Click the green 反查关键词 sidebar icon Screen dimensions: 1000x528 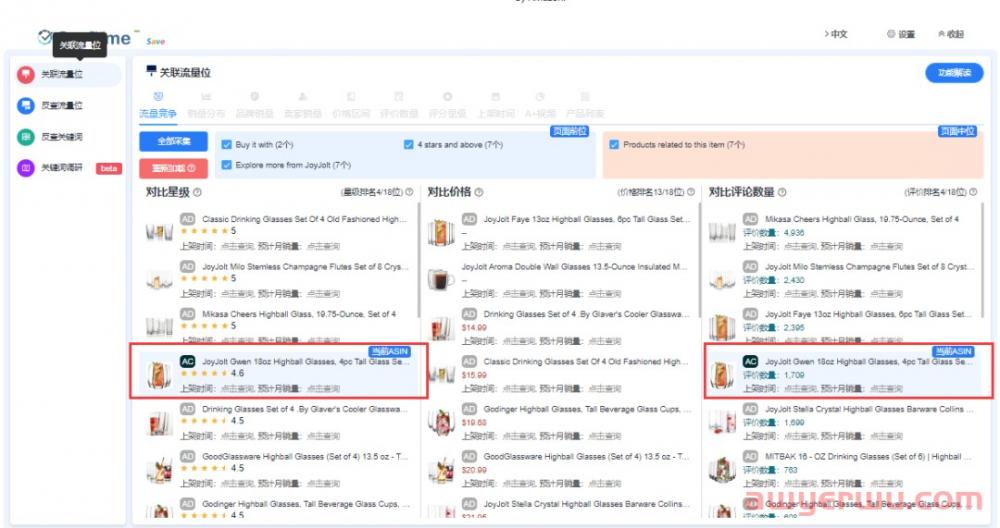[x=26, y=136]
